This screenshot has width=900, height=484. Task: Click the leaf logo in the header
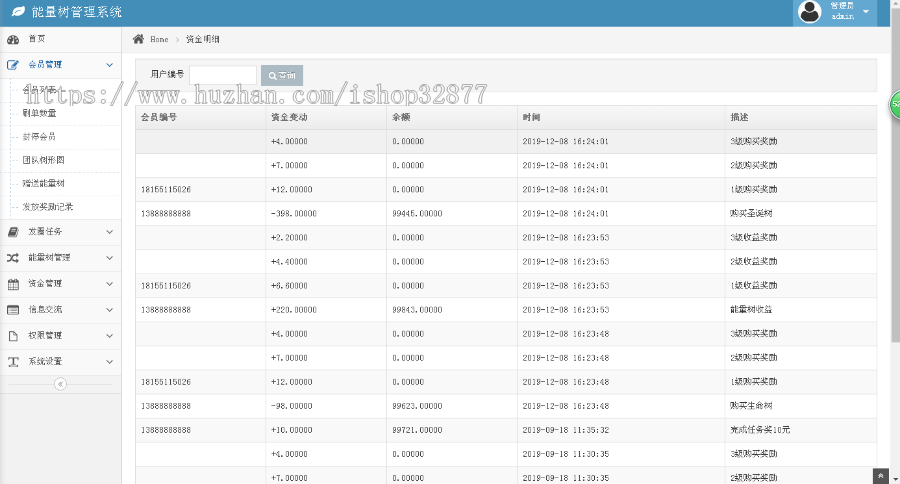18,11
